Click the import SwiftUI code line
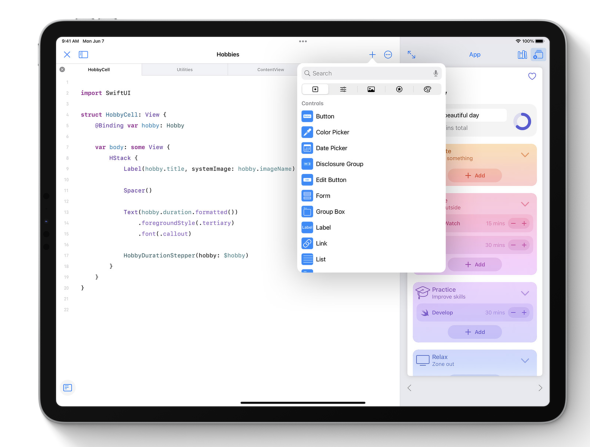This screenshot has width=590, height=447. point(106,93)
